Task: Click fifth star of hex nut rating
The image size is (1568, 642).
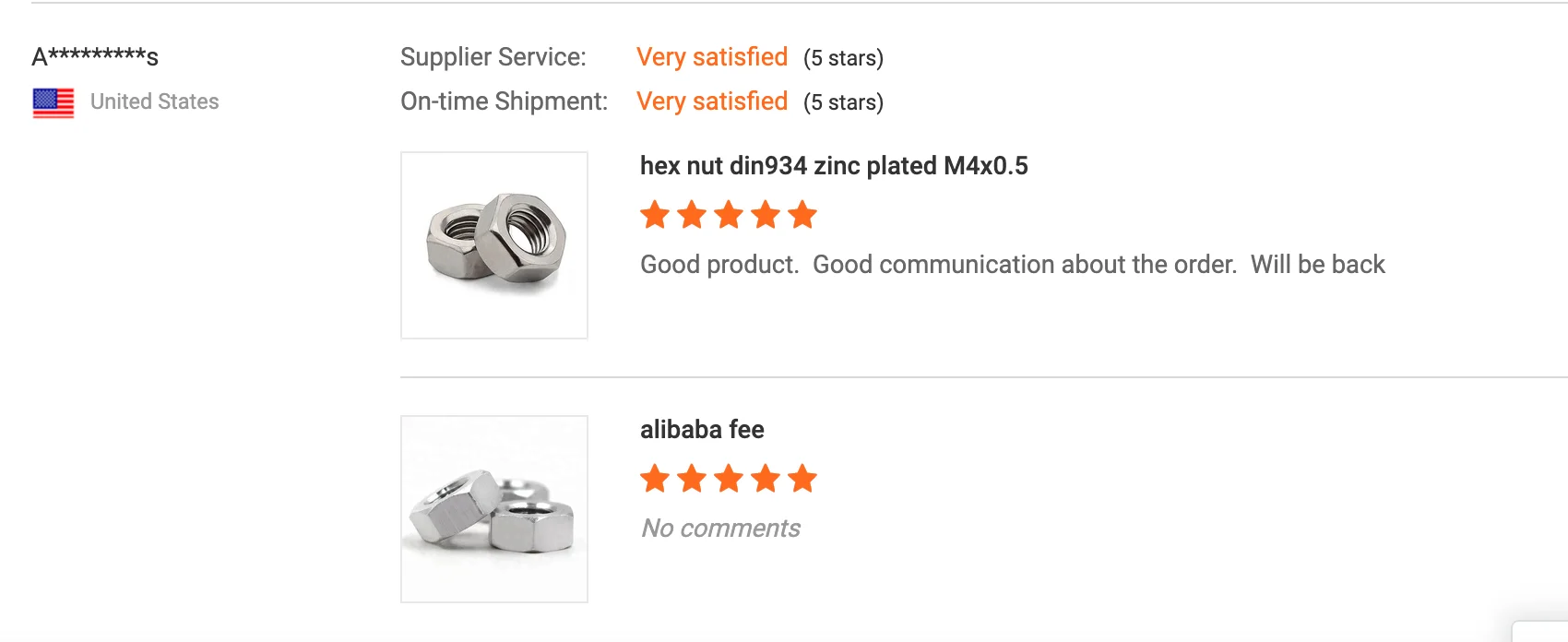Action: [x=802, y=215]
